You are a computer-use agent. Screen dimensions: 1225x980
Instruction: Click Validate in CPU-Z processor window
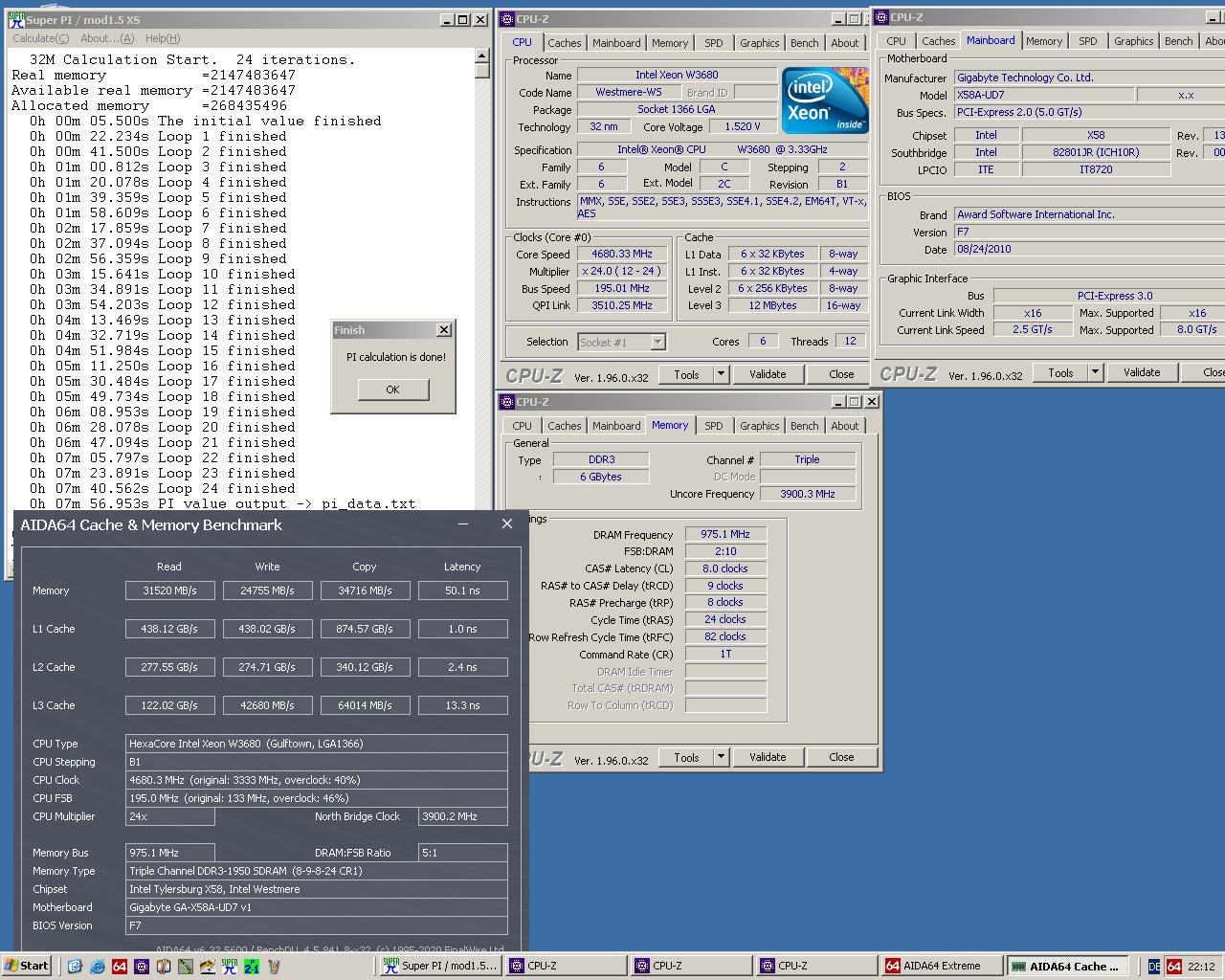pos(767,374)
